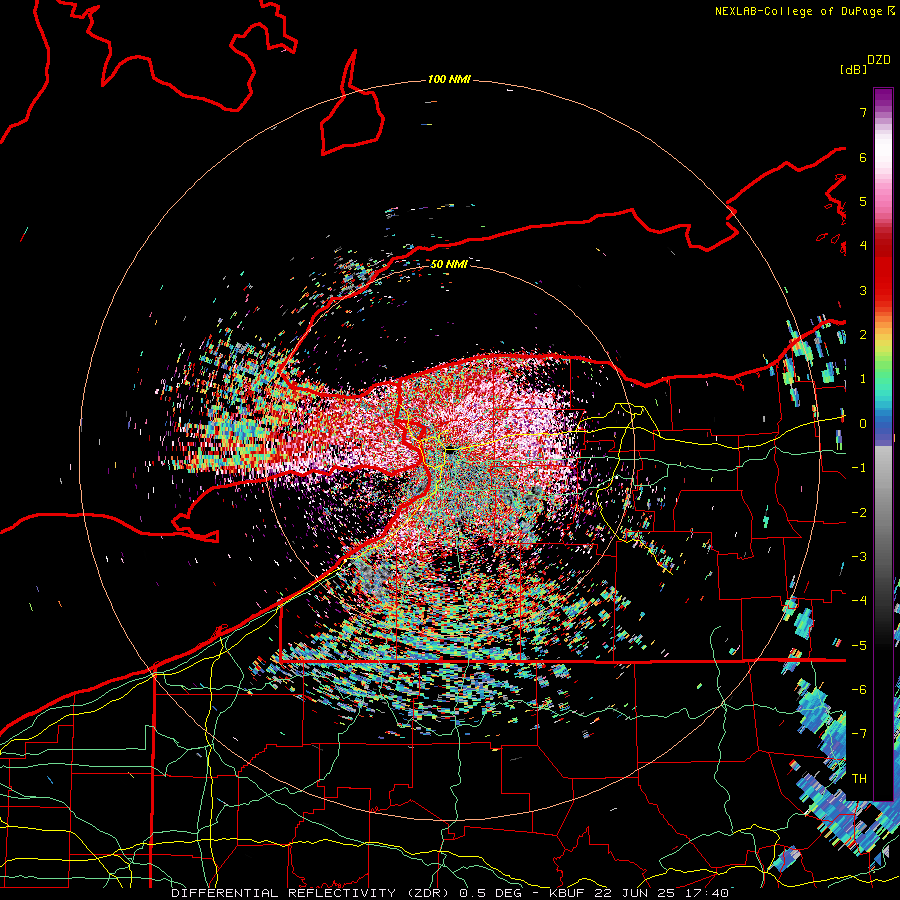The height and width of the screenshot is (900, 900).
Task: Click the 4 value on color scale
Action: coord(863,246)
